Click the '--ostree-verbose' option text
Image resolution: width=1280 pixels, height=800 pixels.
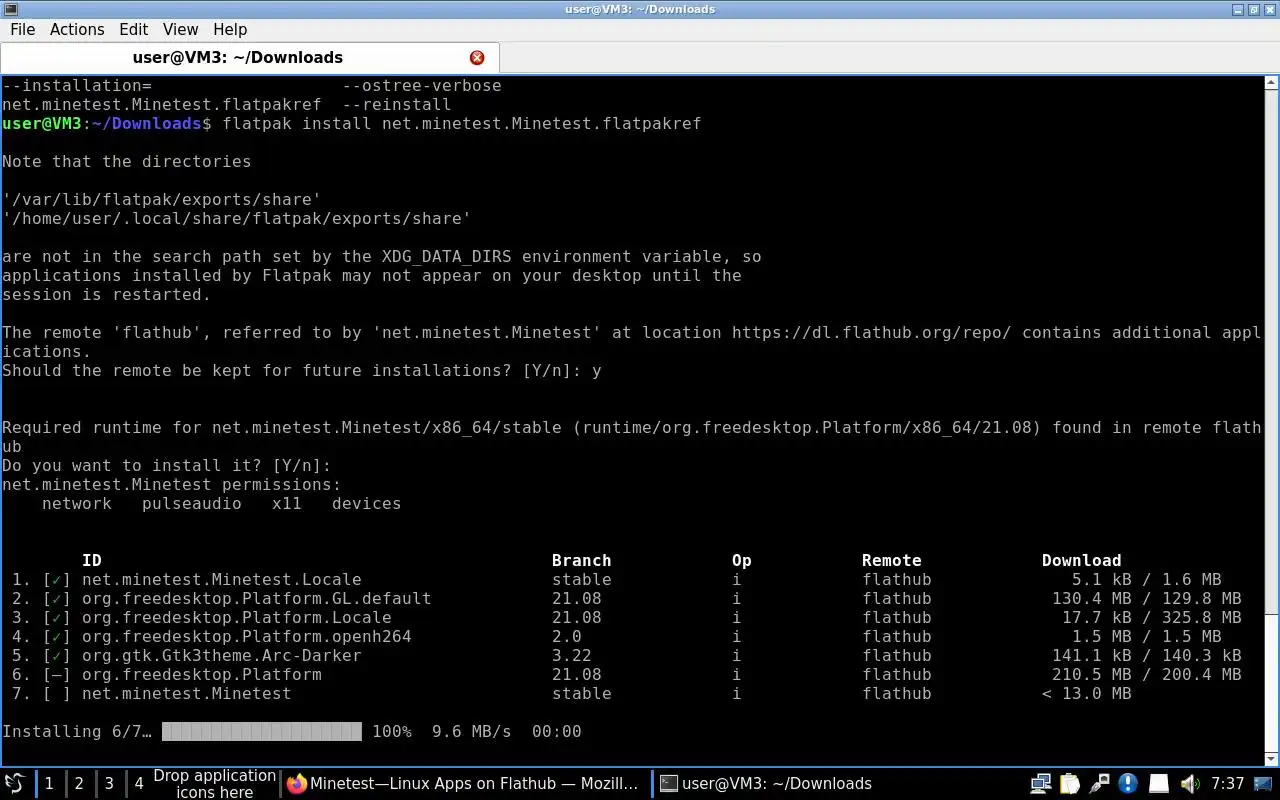click(421, 85)
